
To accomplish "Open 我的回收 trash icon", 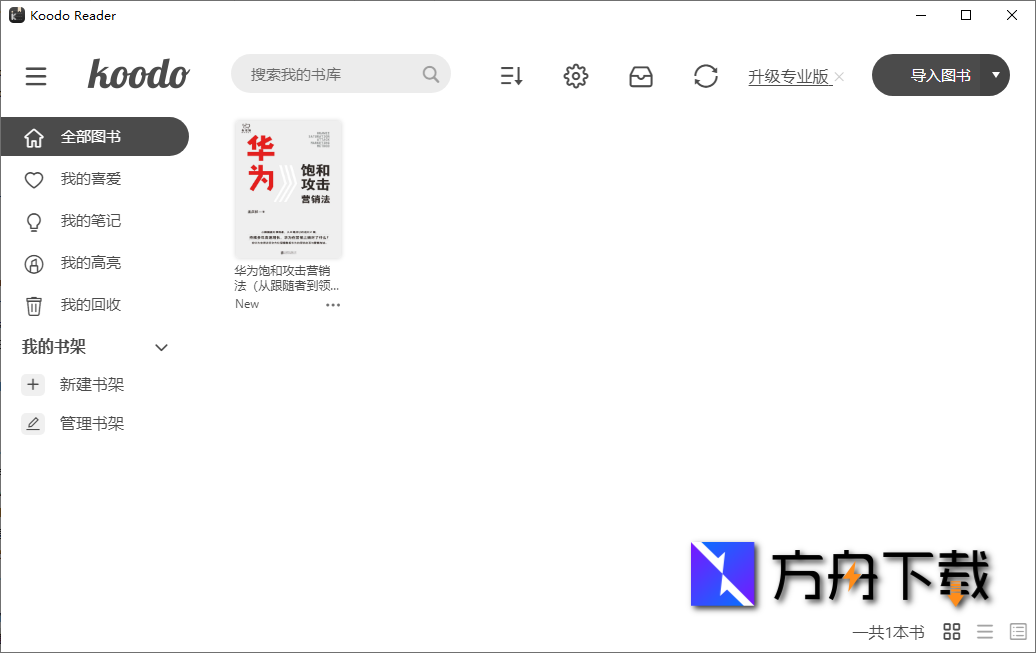I will click(x=33, y=305).
